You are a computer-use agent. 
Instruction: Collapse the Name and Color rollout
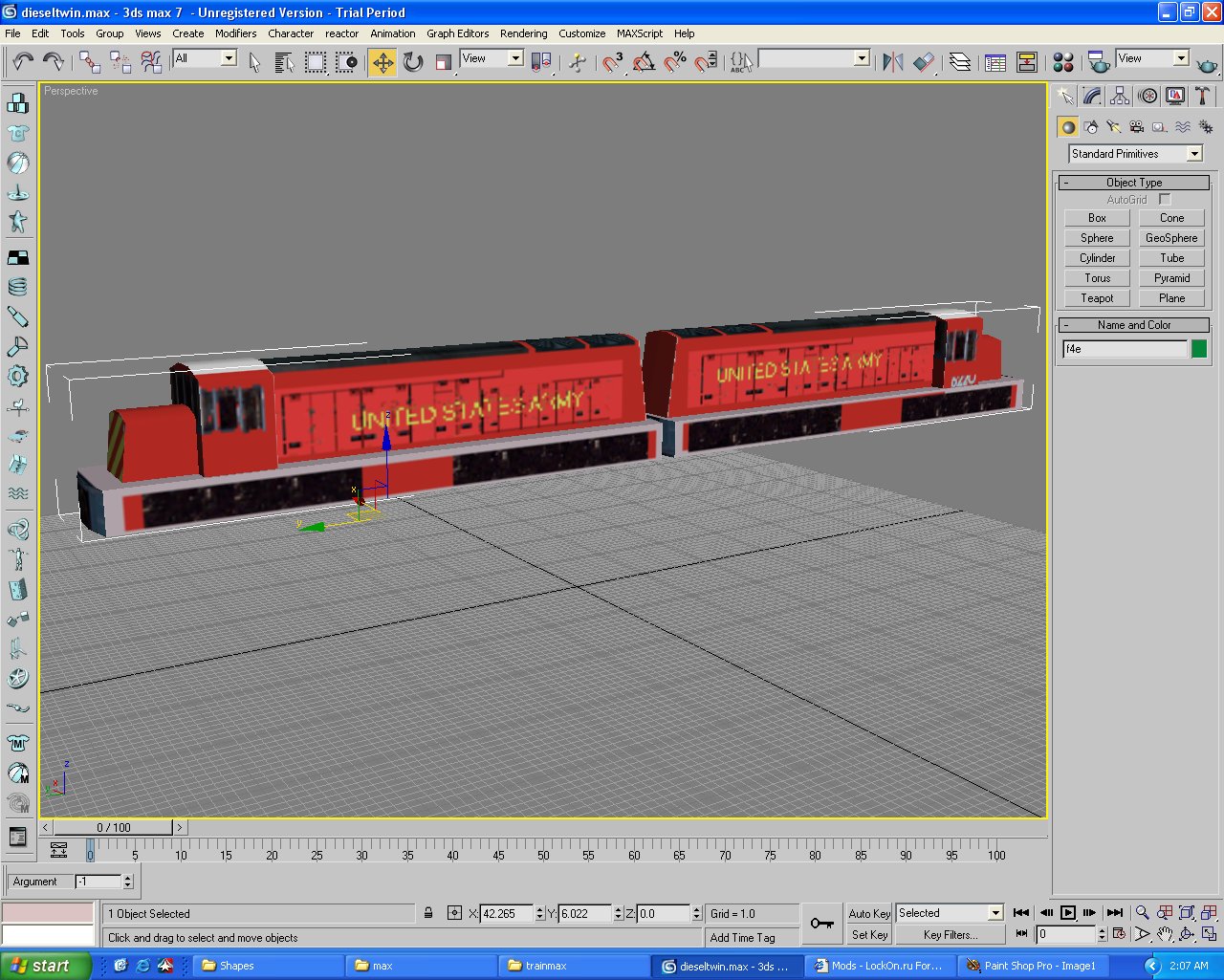[1134, 325]
